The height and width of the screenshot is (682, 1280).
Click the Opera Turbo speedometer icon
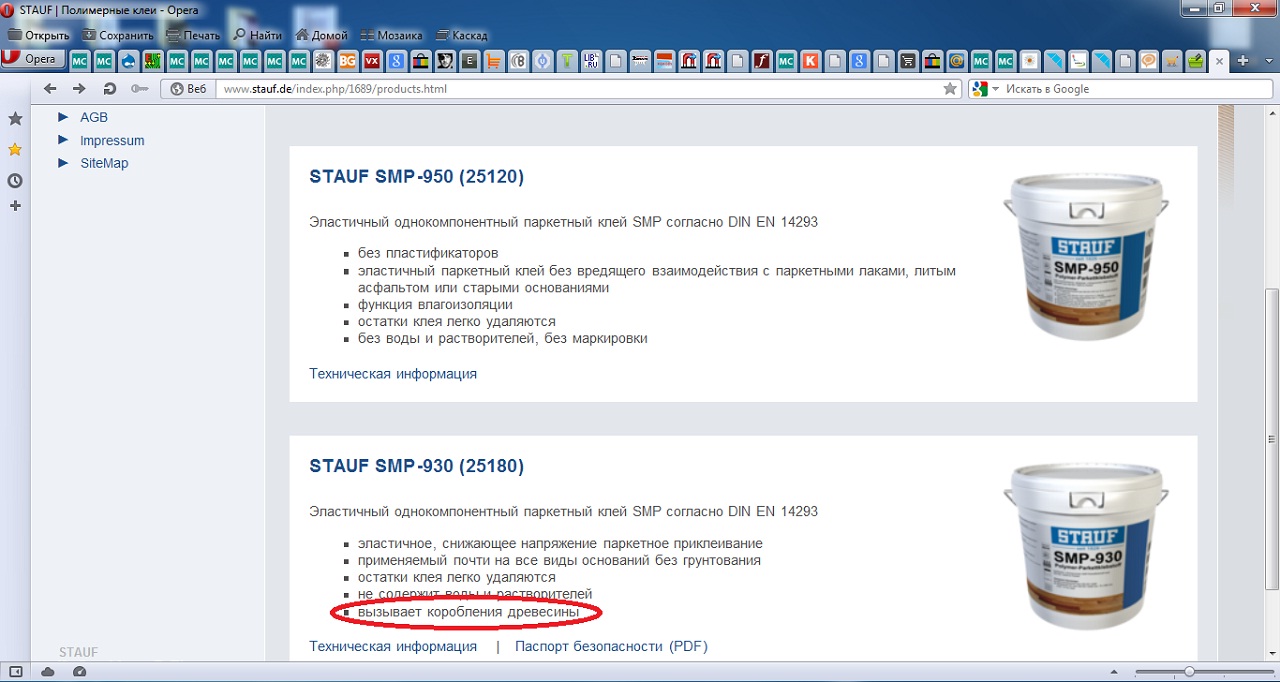[x=80, y=672]
